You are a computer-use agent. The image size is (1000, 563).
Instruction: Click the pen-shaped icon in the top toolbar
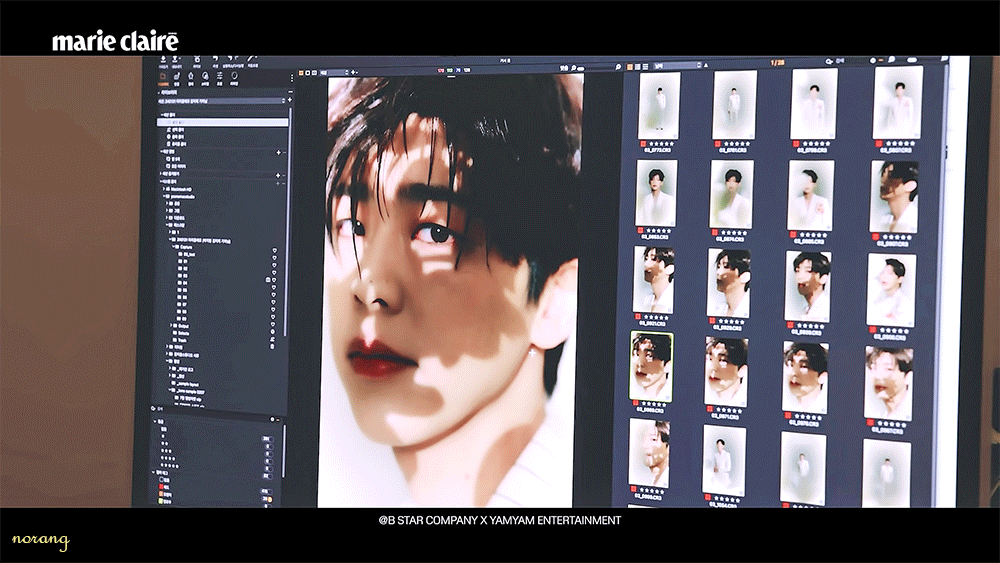[250, 59]
